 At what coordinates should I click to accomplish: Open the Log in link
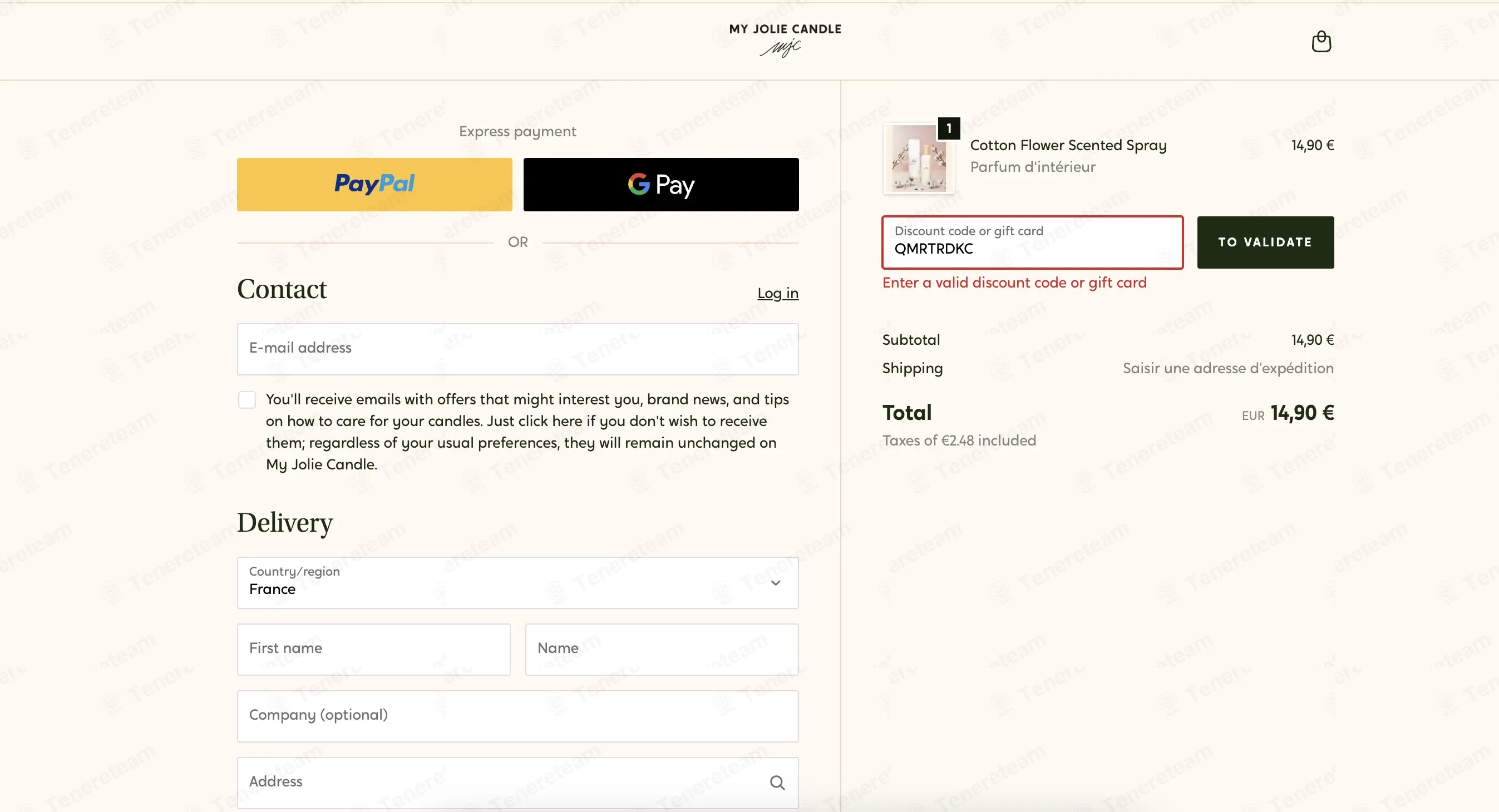coord(777,293)
